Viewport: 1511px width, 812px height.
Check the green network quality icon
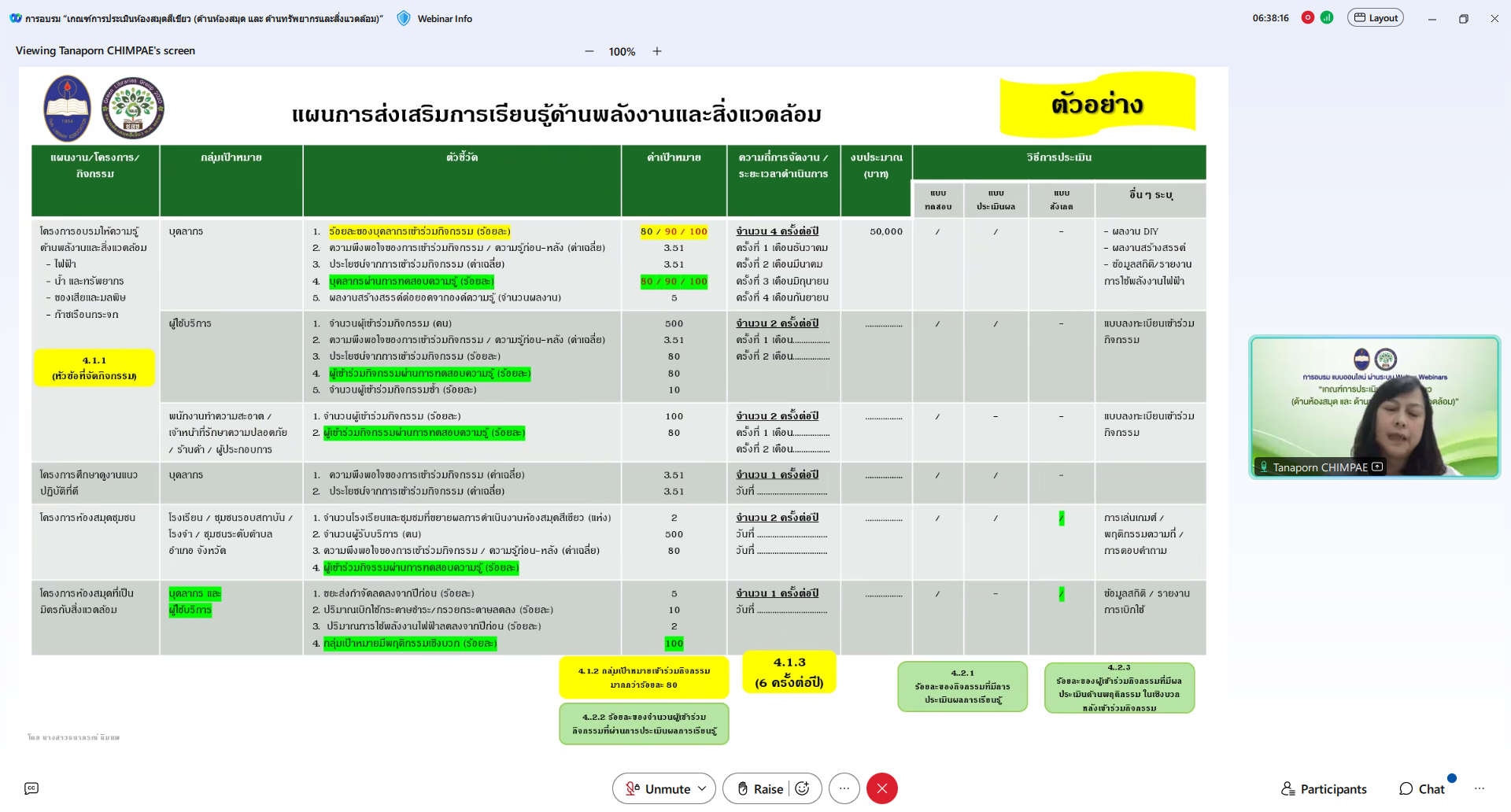click(1327, 17)
